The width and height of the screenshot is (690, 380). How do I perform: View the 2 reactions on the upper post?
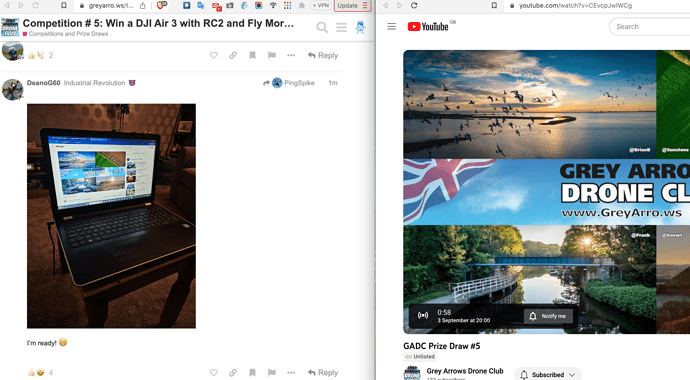point(40,55)
